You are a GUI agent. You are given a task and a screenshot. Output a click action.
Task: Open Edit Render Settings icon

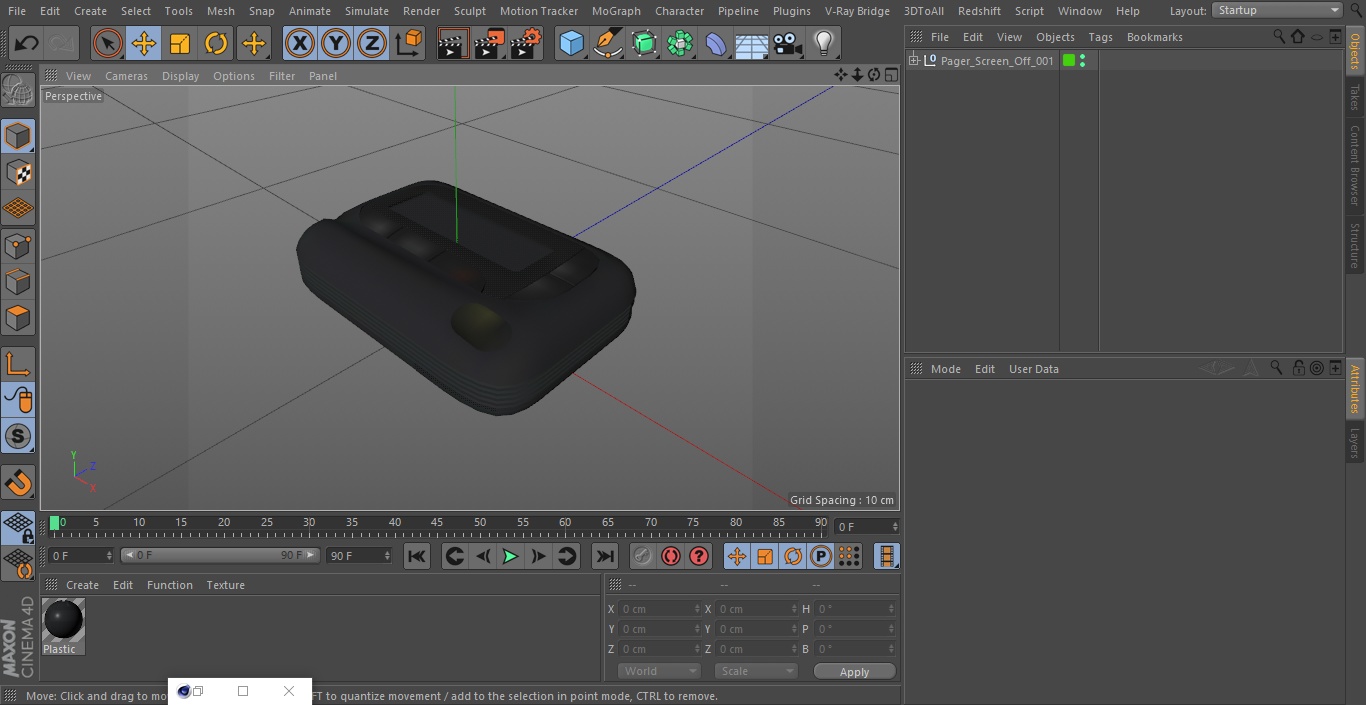tap(525, 43)
